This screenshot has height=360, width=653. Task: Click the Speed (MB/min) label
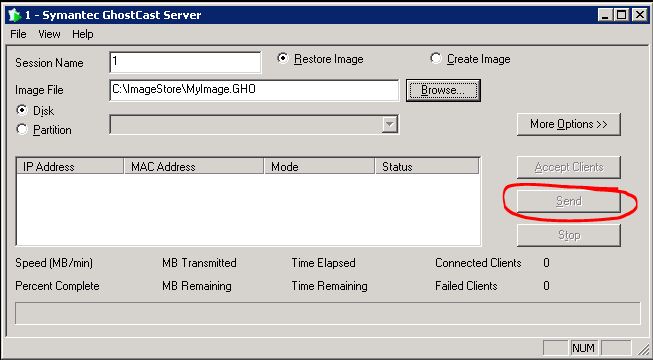54,263
